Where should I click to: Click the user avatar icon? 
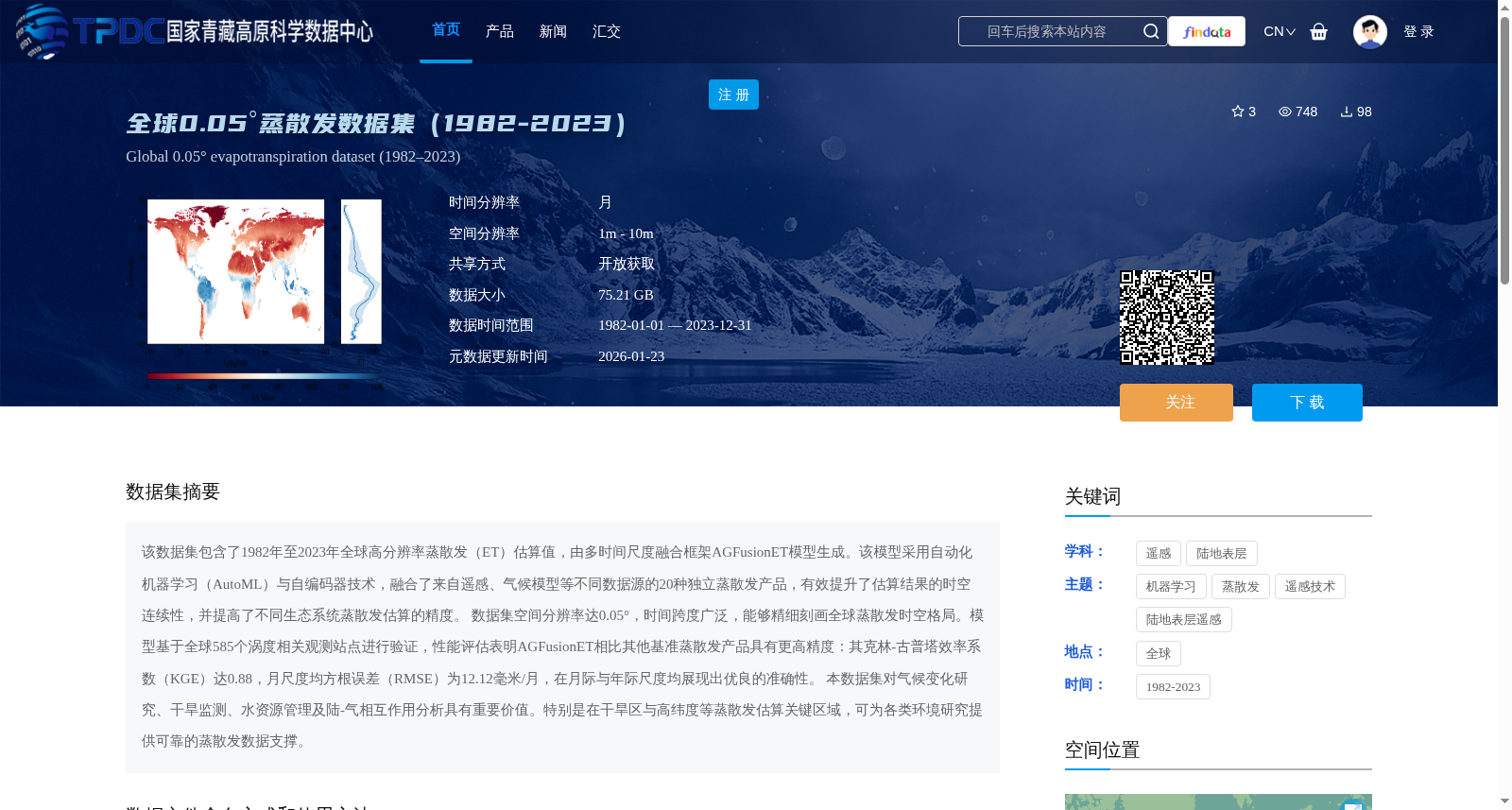pos(1369,31)
